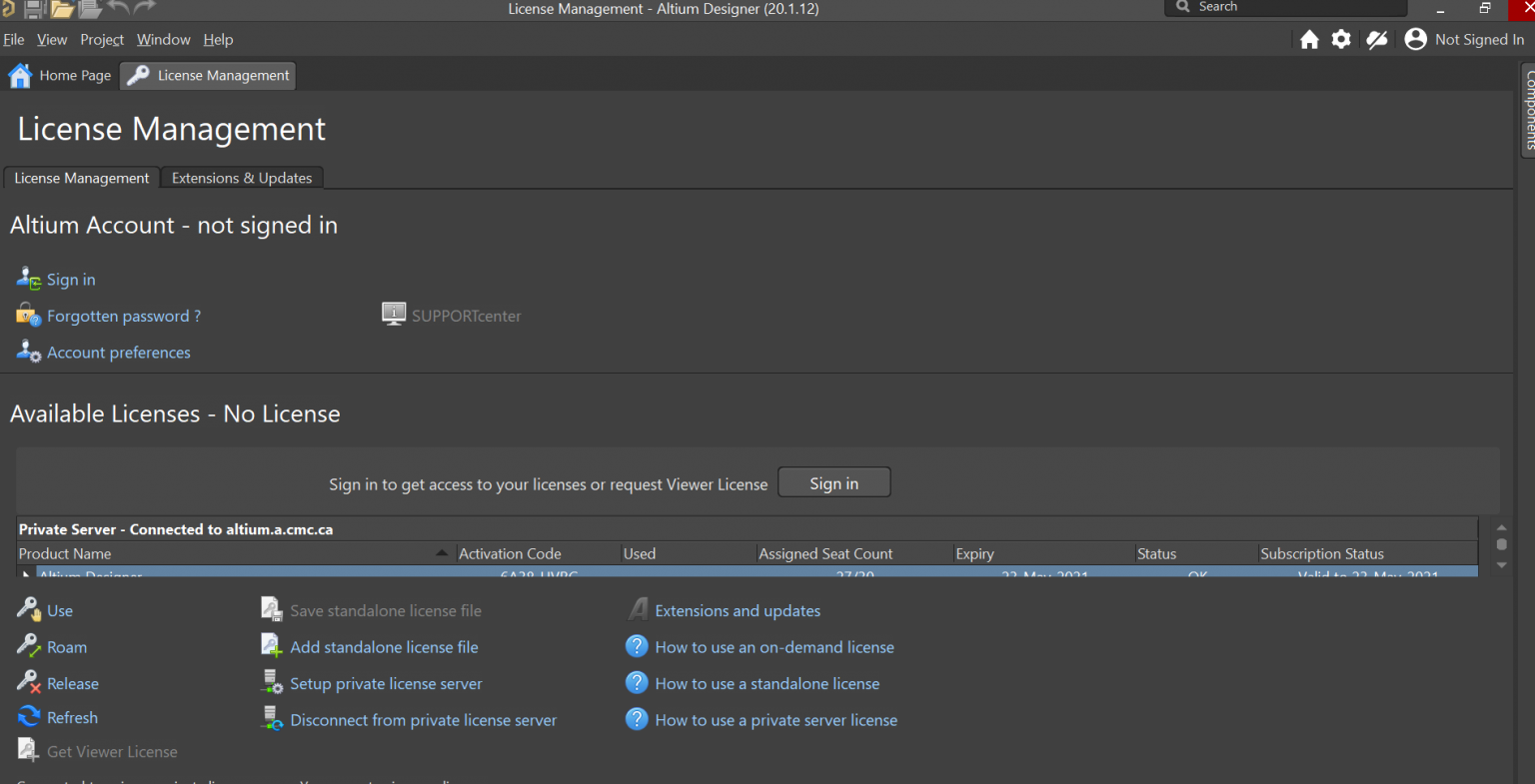The height and width of the screenshot is (784, 1535).
Task: Click the crossed-out cloud connection icon
Action: click(1377, 40)
